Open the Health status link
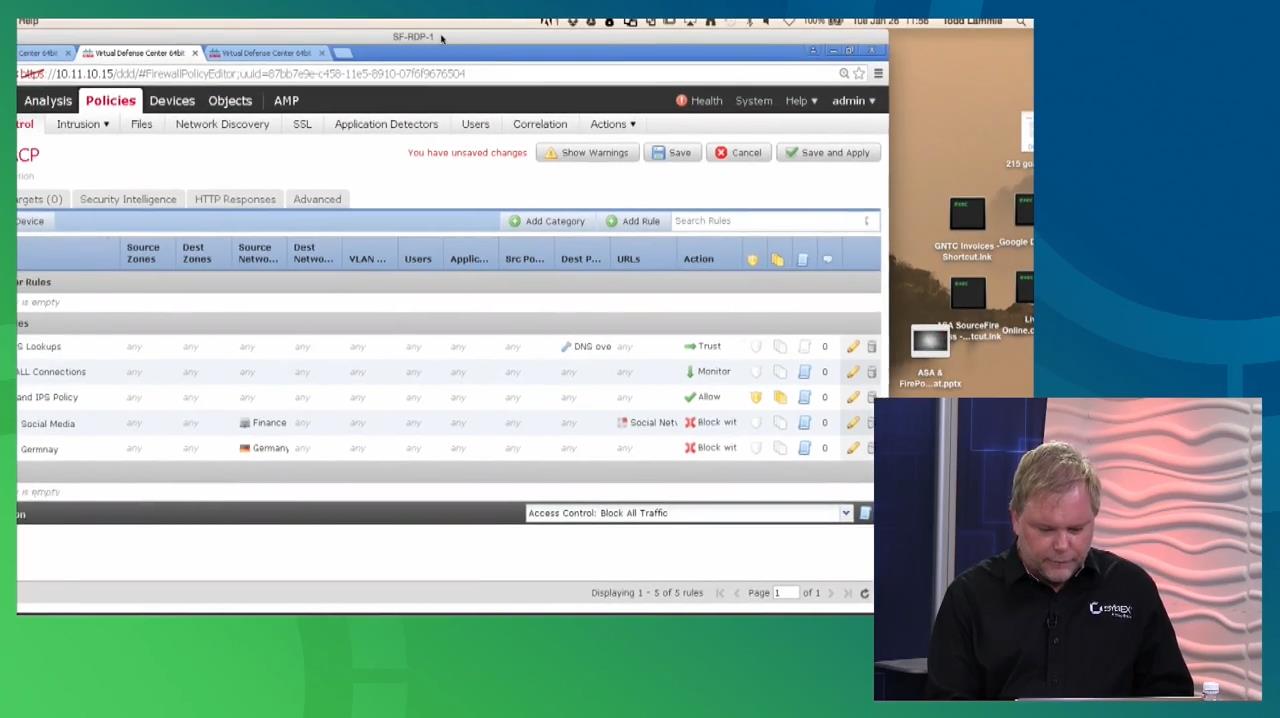The width and height of the screenshot is (1280, 718). tap(699, 101)
